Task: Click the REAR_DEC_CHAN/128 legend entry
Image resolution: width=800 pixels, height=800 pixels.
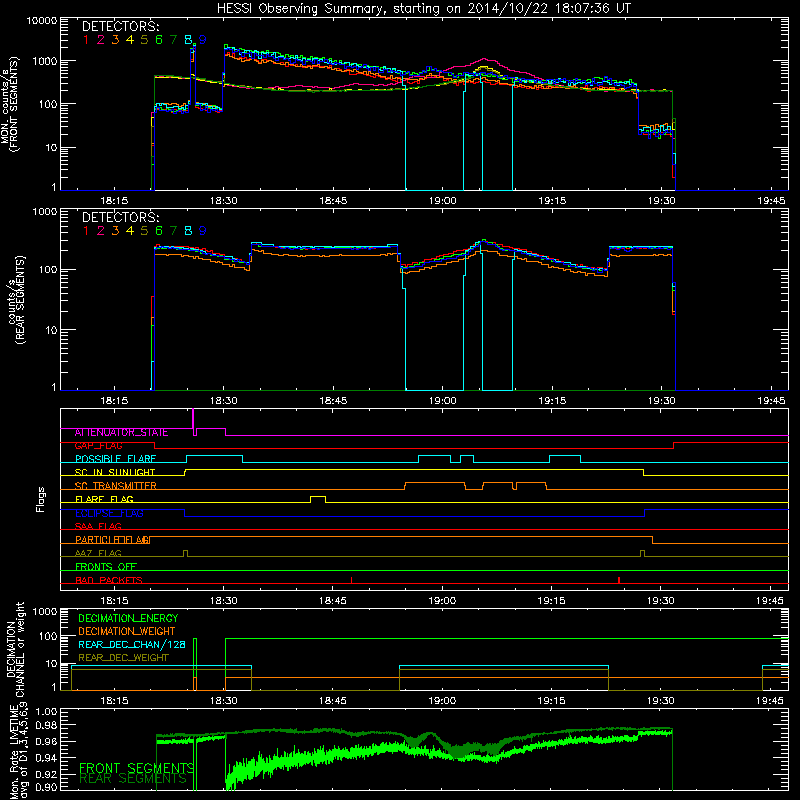Action: click(x=132, y=645)
